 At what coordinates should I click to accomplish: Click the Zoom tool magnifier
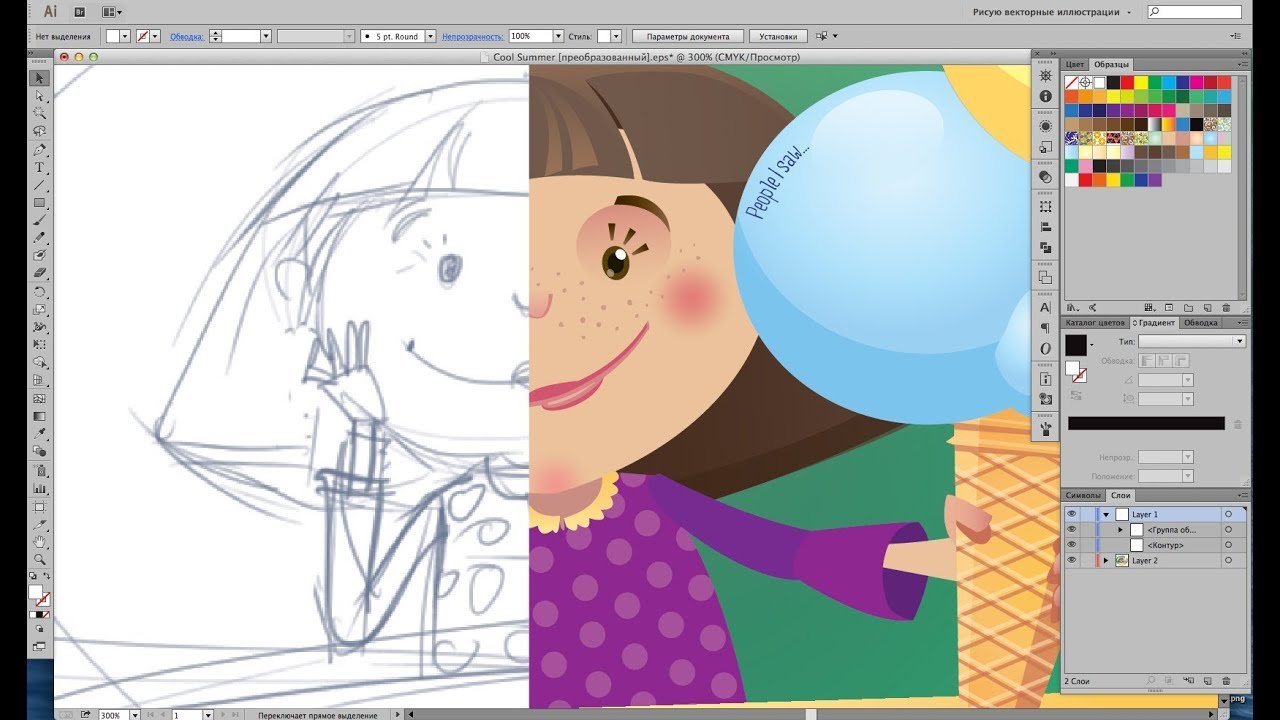click(40, 559)
